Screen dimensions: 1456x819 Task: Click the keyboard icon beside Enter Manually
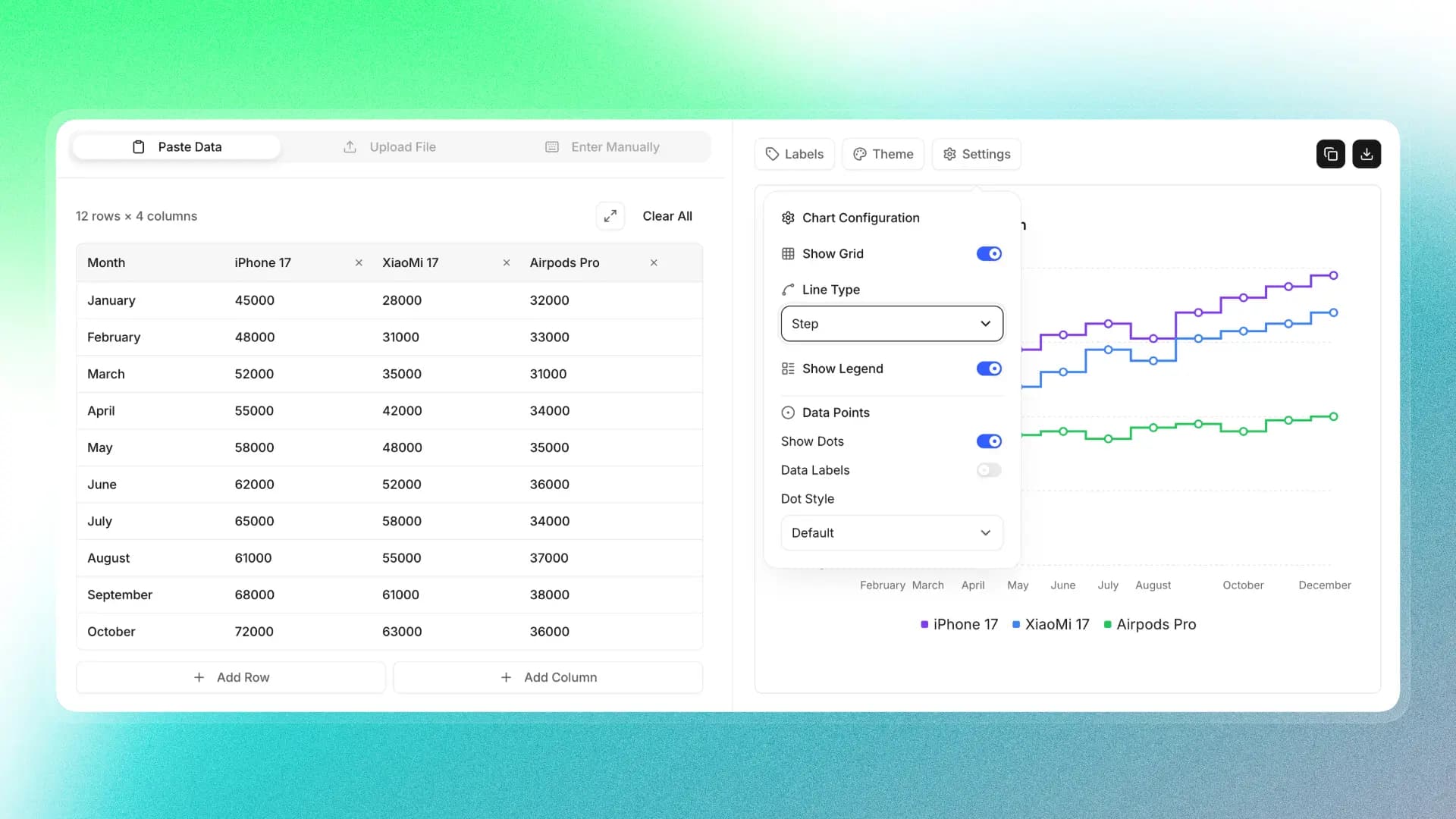coord(552,146)
